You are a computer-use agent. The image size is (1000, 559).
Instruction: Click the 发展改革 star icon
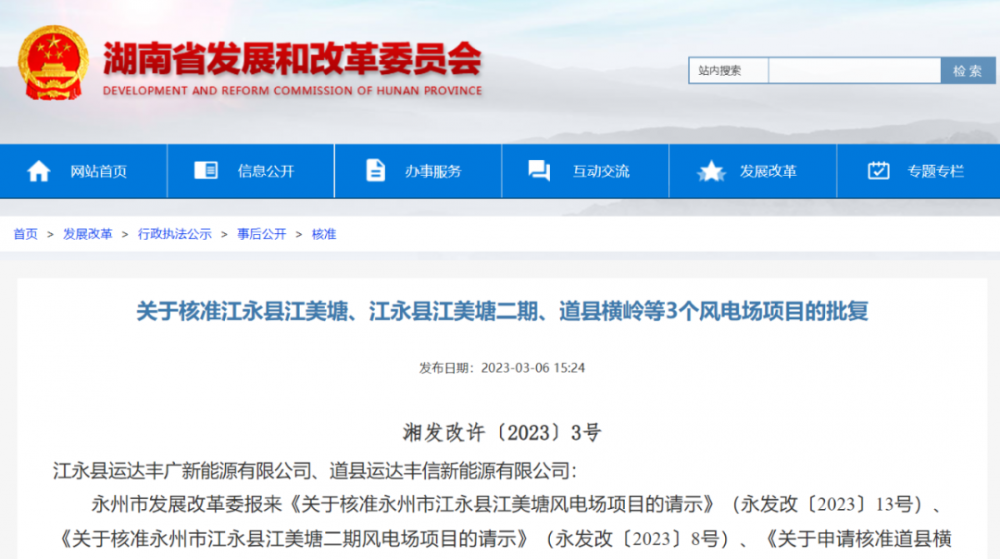[710, 171]
